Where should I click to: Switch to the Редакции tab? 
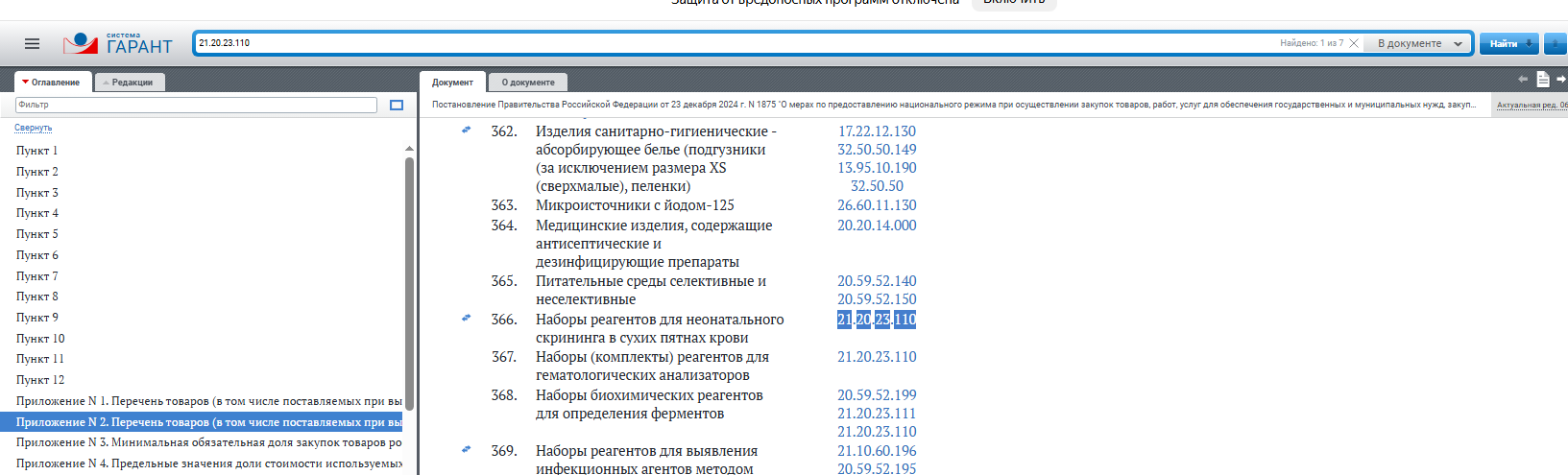click(x=130, y=83)
